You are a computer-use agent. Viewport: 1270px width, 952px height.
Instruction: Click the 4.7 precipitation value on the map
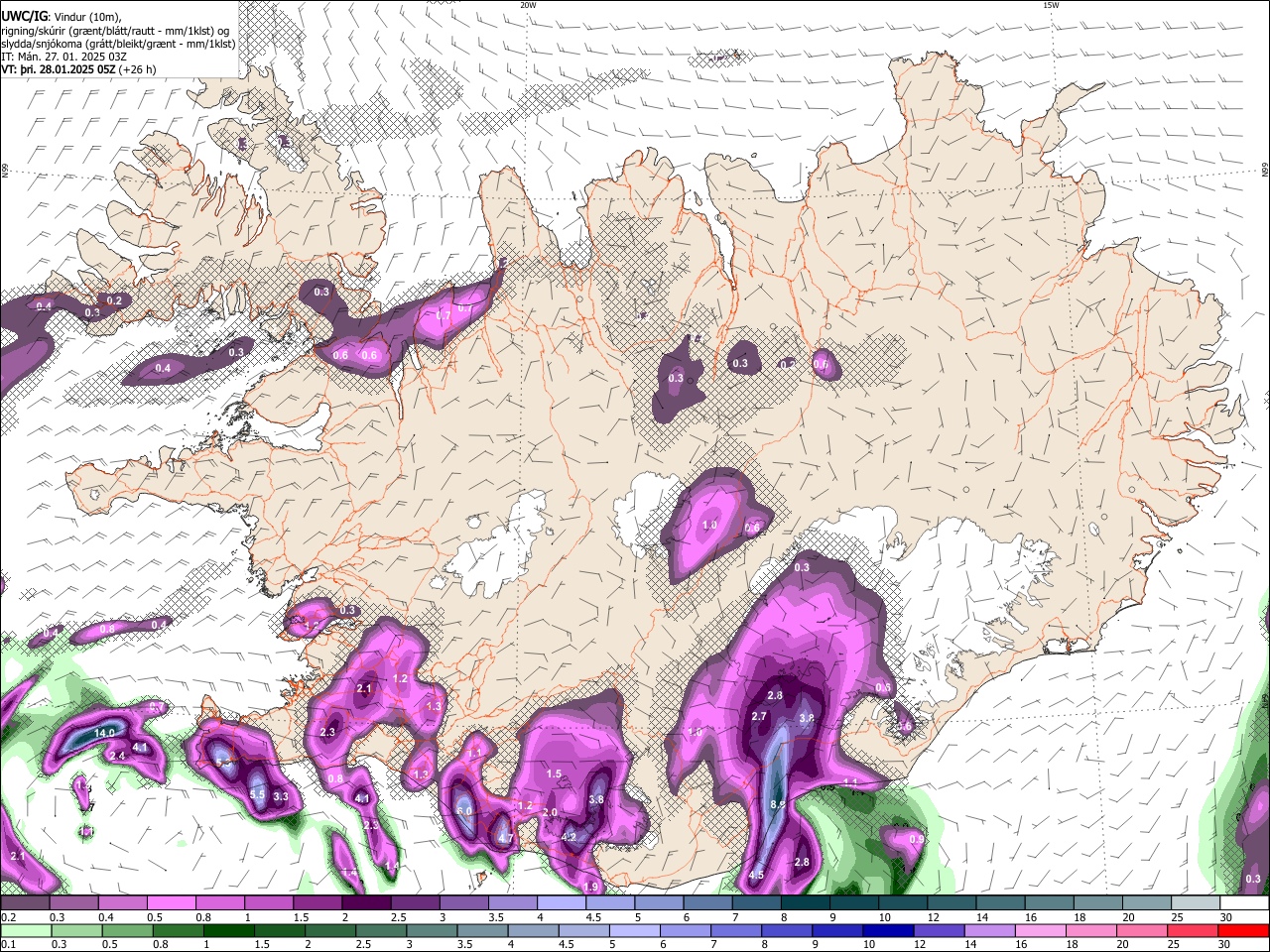pyautogui.click(x=505, y=838)
